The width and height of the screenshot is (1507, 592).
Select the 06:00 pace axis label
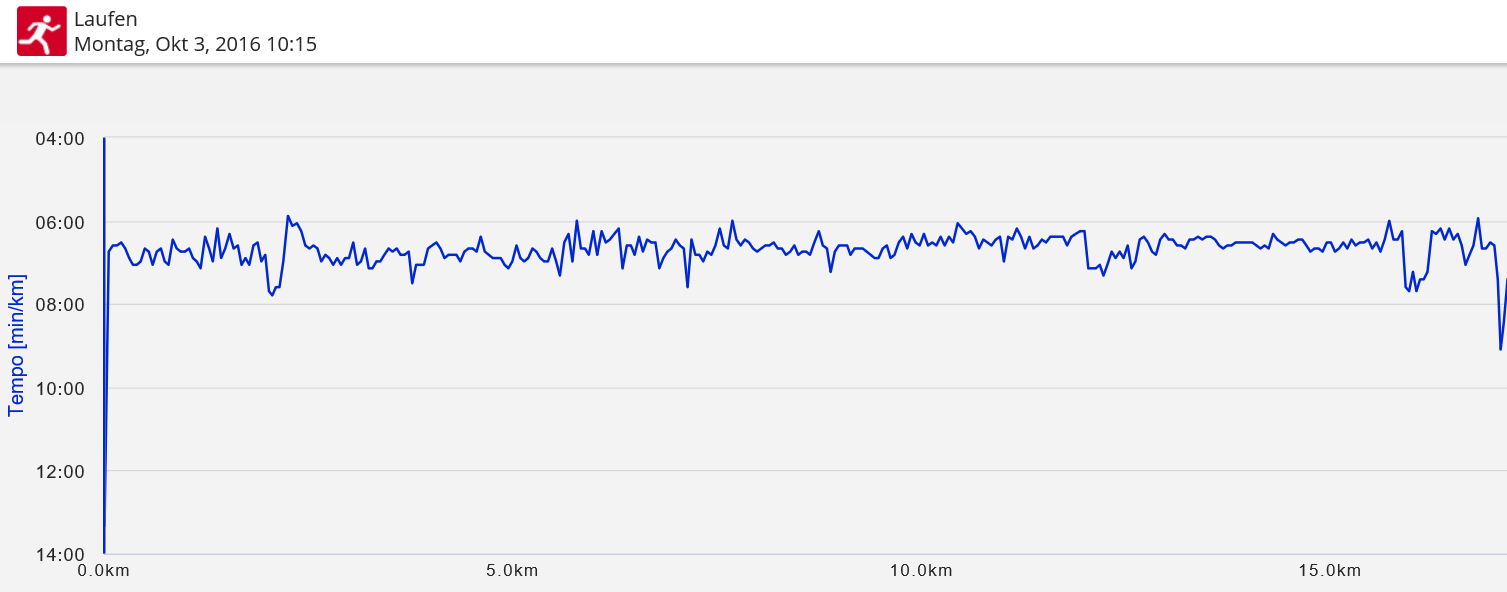click(x=59, y=222)
